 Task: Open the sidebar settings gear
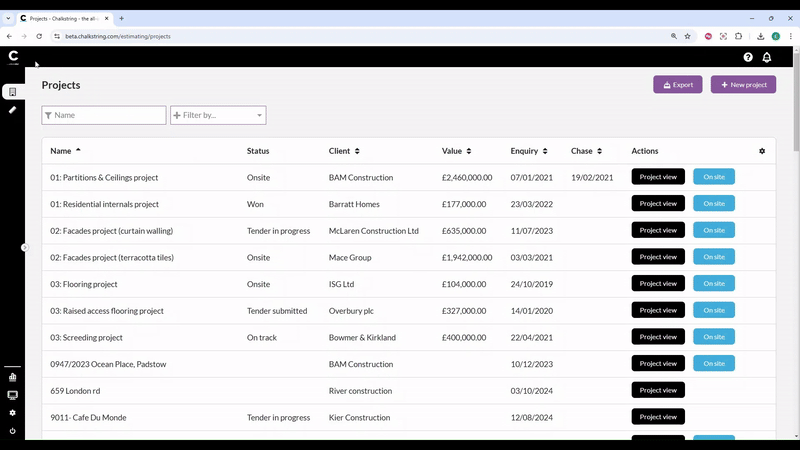coord(12,412)
